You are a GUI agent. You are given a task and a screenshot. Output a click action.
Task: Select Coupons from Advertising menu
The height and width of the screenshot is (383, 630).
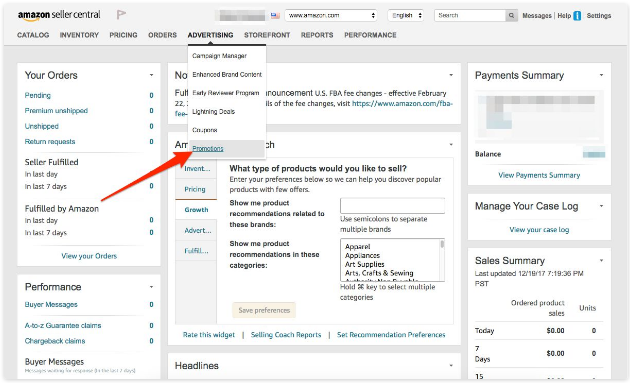pos(205,130)
